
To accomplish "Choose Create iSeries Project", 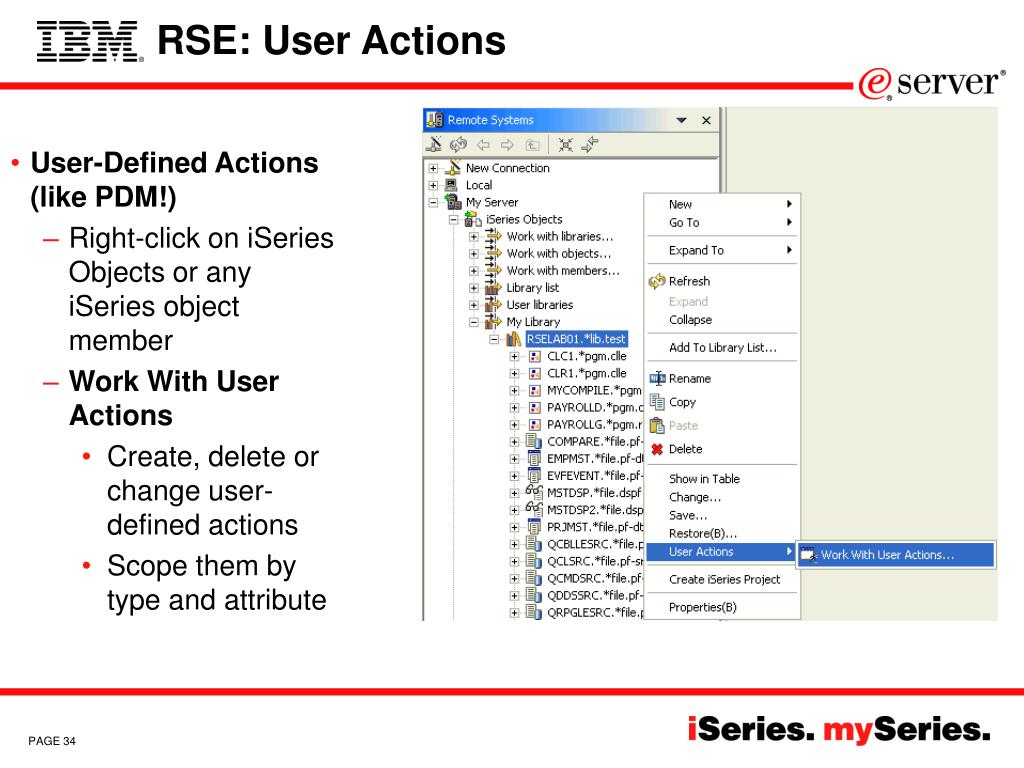I will tap(724, 580).
